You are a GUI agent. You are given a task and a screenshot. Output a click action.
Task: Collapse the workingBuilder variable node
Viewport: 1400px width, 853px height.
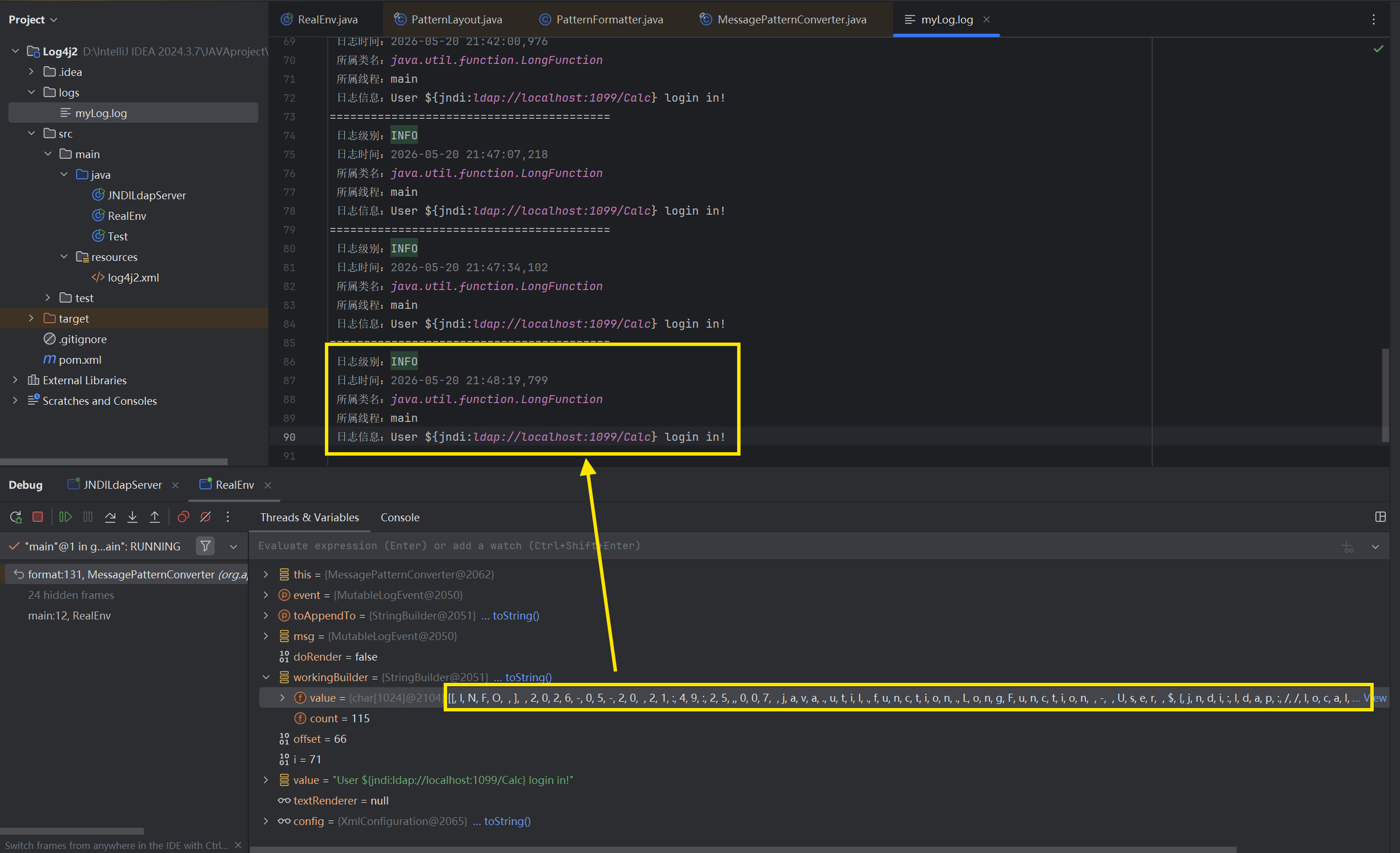(x=266, y=677)
